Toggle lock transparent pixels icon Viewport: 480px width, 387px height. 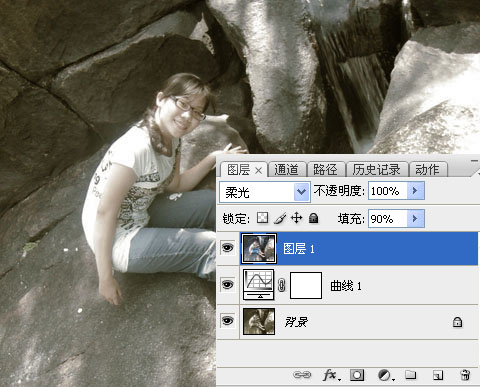click(263, 218)
